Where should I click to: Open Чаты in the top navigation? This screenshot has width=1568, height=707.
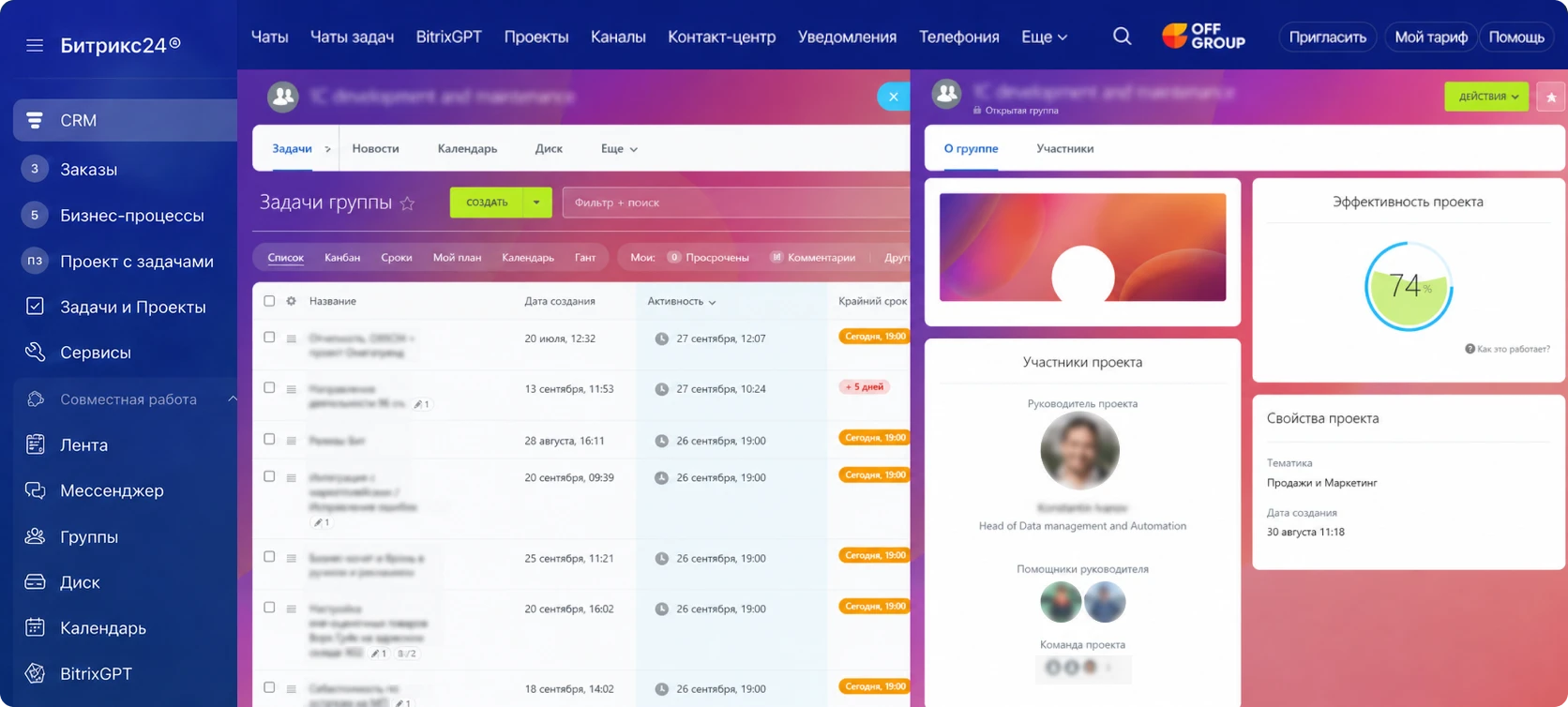pos(270,37)
